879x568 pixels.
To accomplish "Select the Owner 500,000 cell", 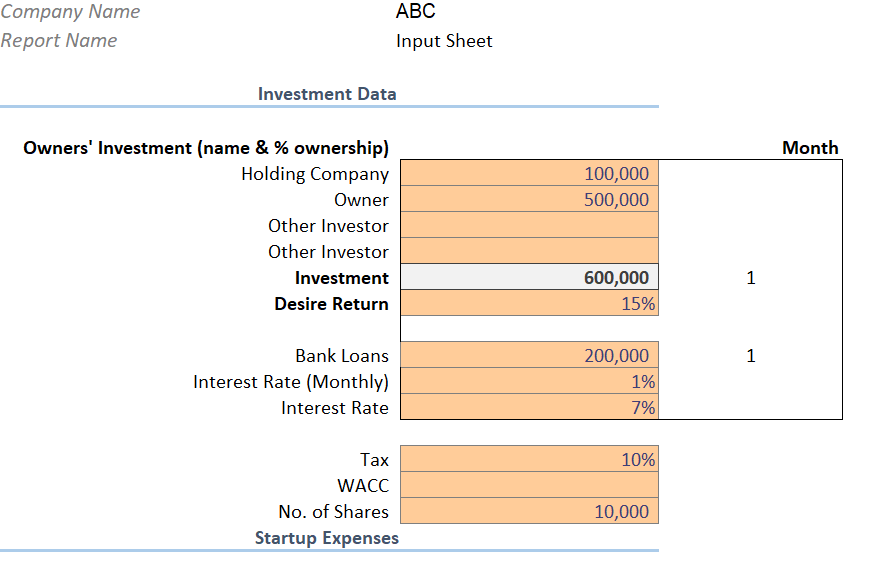I will pos(529,199).
